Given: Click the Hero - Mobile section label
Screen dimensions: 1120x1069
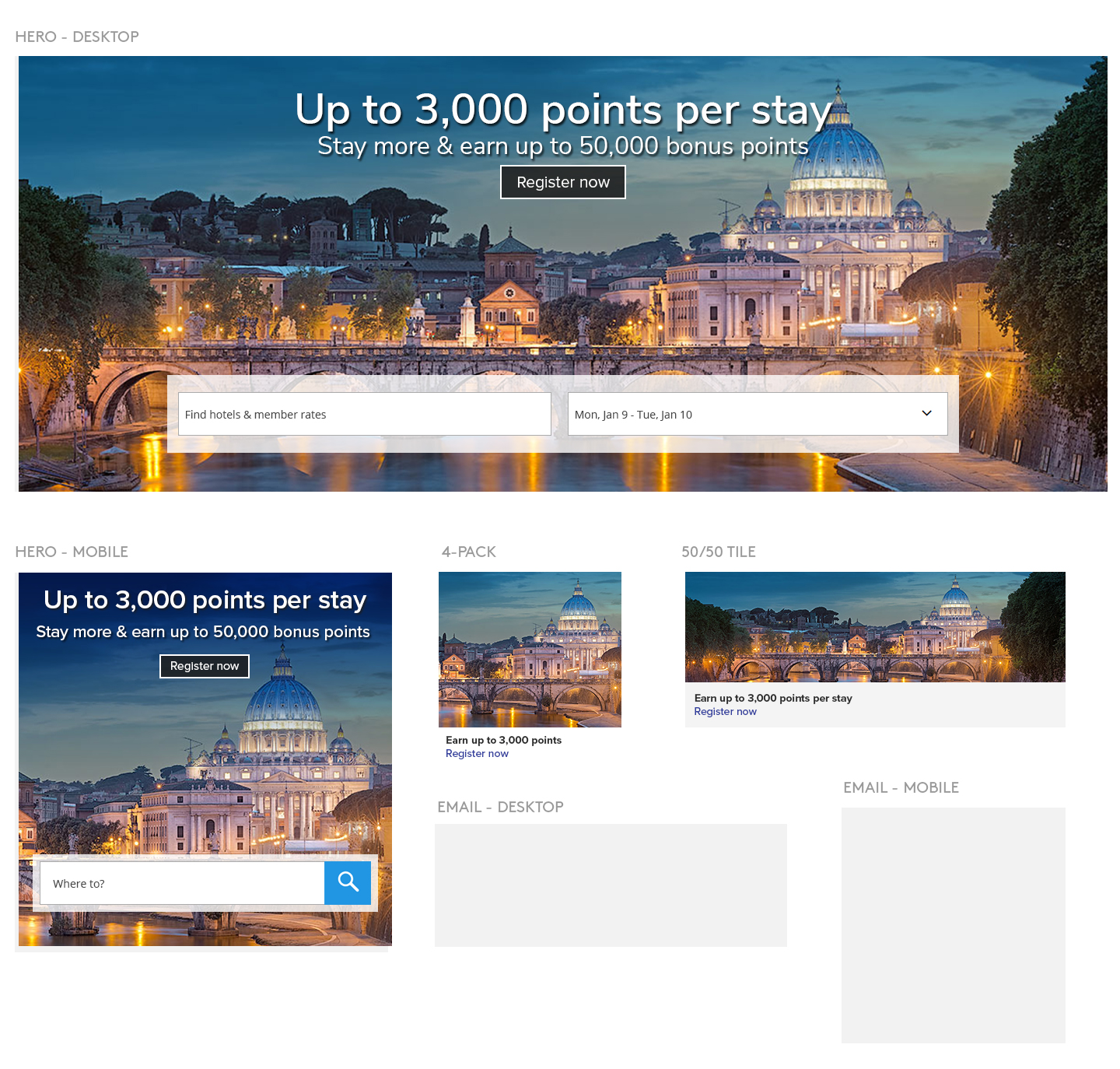Looking at the screenshot, I should (72, 552).
